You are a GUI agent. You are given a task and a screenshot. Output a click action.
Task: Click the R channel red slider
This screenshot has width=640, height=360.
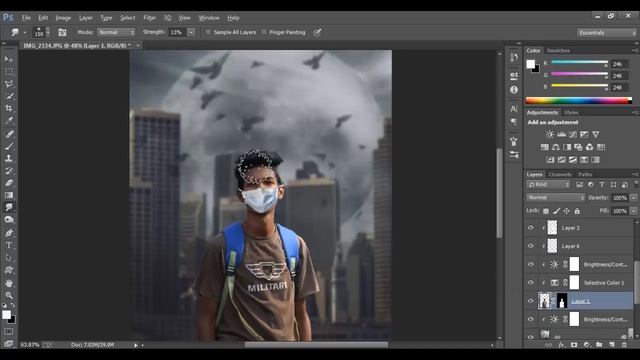pos(579,63)
